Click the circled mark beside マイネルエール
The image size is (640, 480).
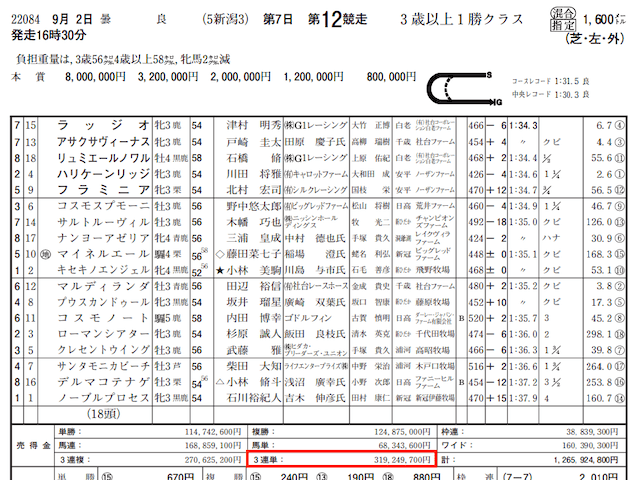(x=46, y=255)
